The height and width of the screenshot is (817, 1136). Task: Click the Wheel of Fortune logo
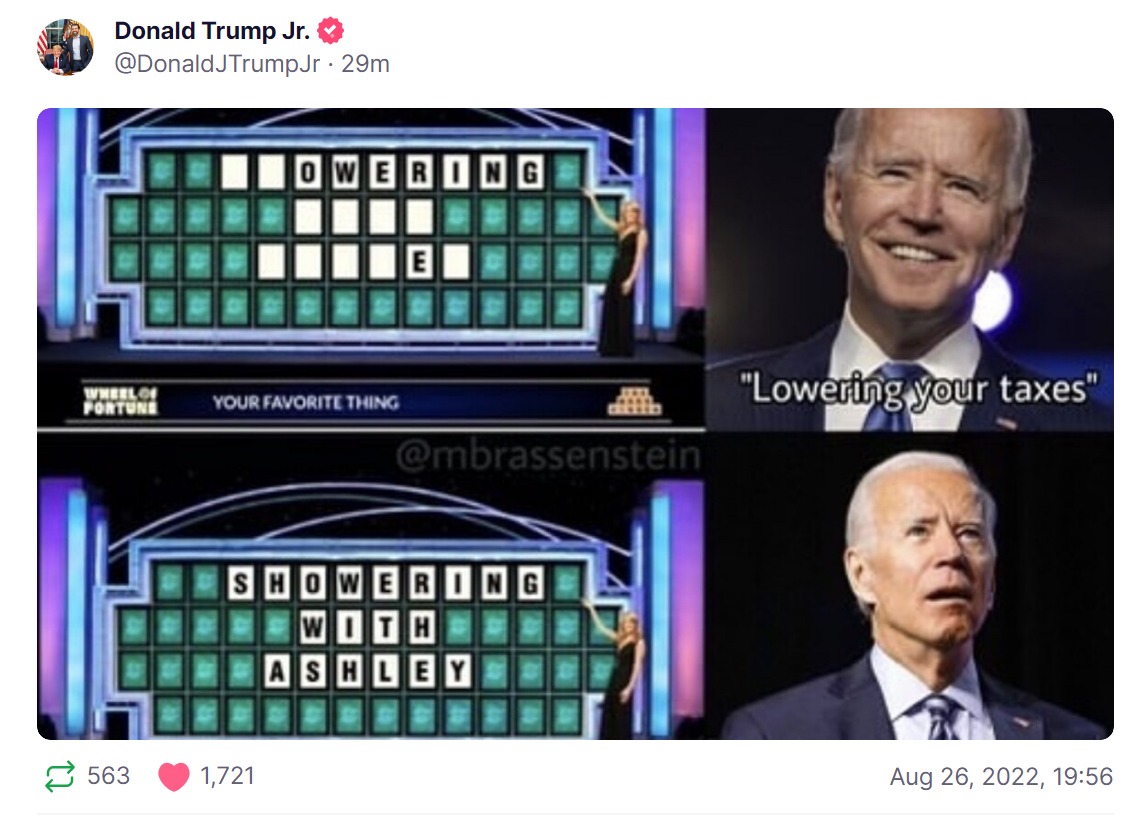pos(120,402)
